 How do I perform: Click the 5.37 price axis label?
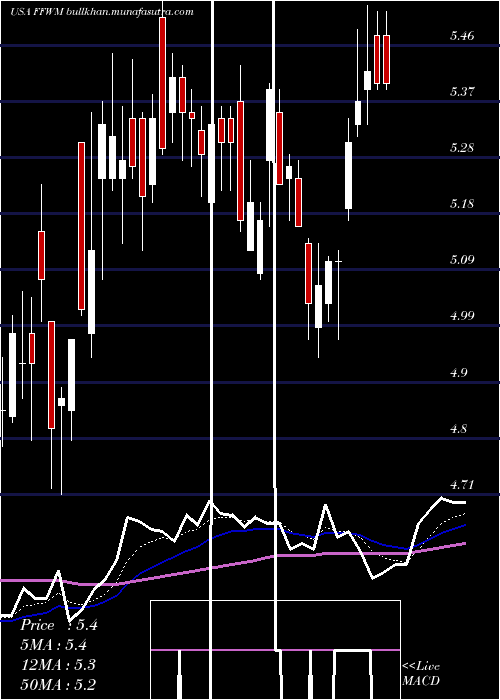click(462, 92)
